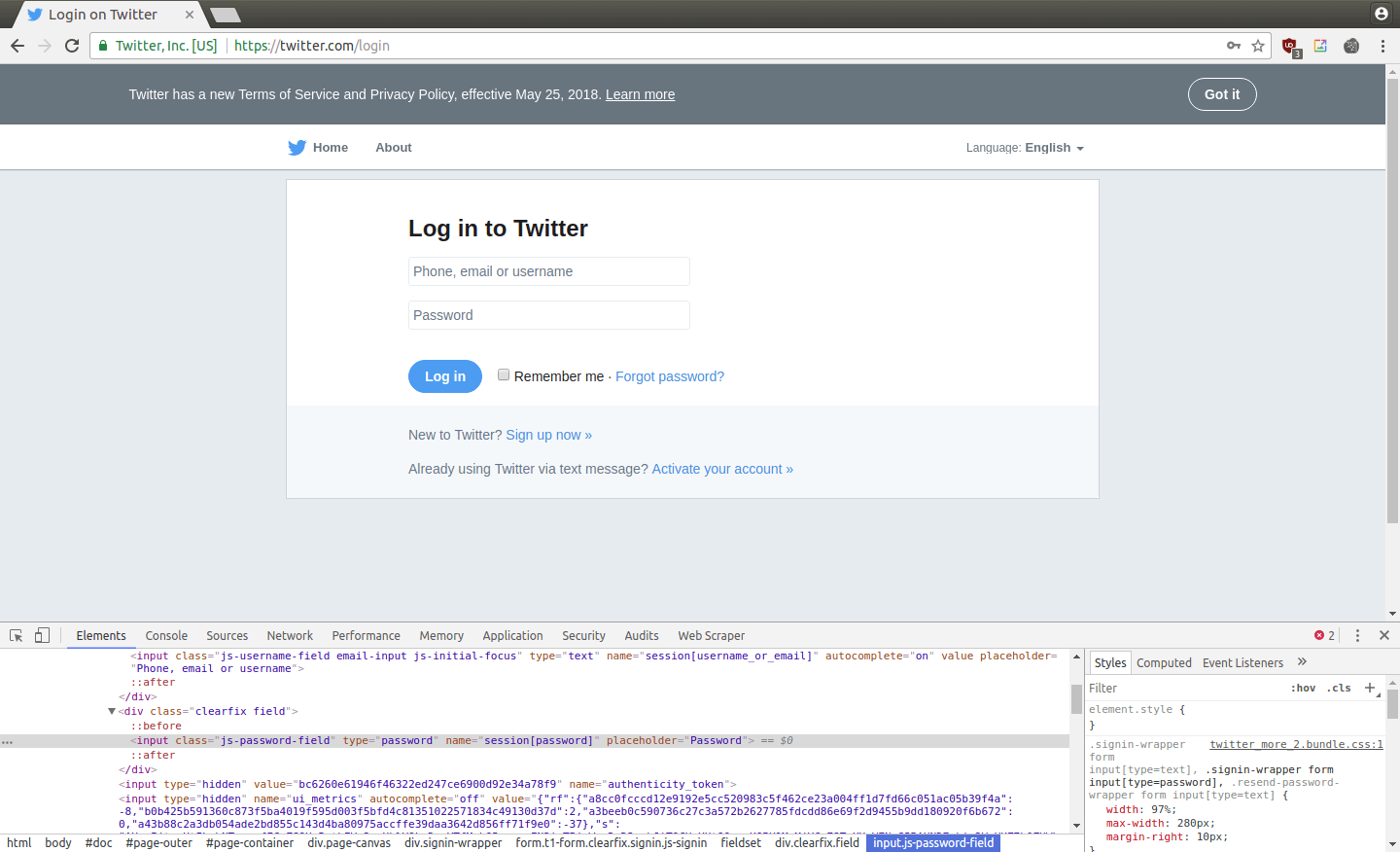Toggle the :hov element state button
Screen dimensions: 1400x852
(1303, 688)
